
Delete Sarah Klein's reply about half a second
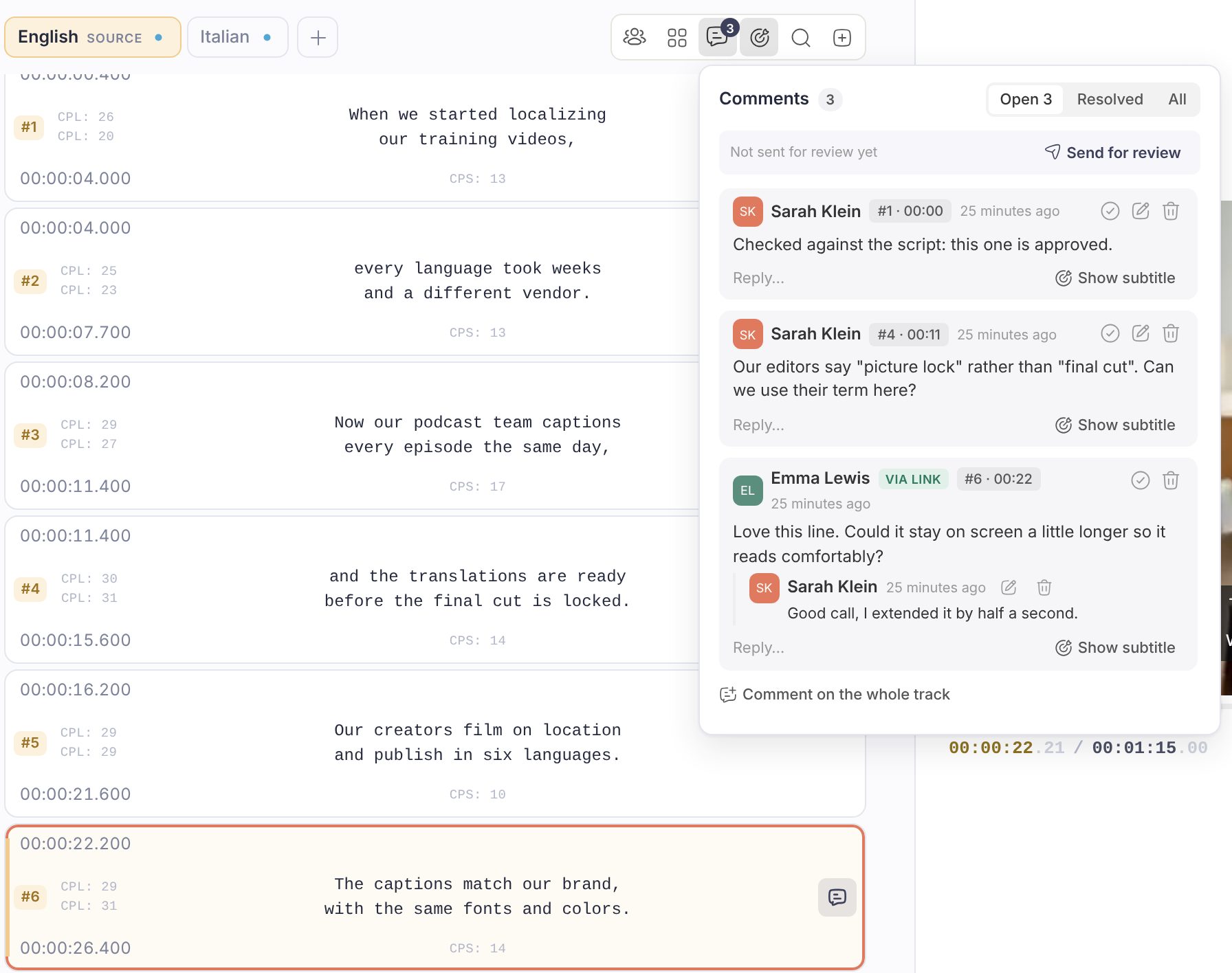1044,588
